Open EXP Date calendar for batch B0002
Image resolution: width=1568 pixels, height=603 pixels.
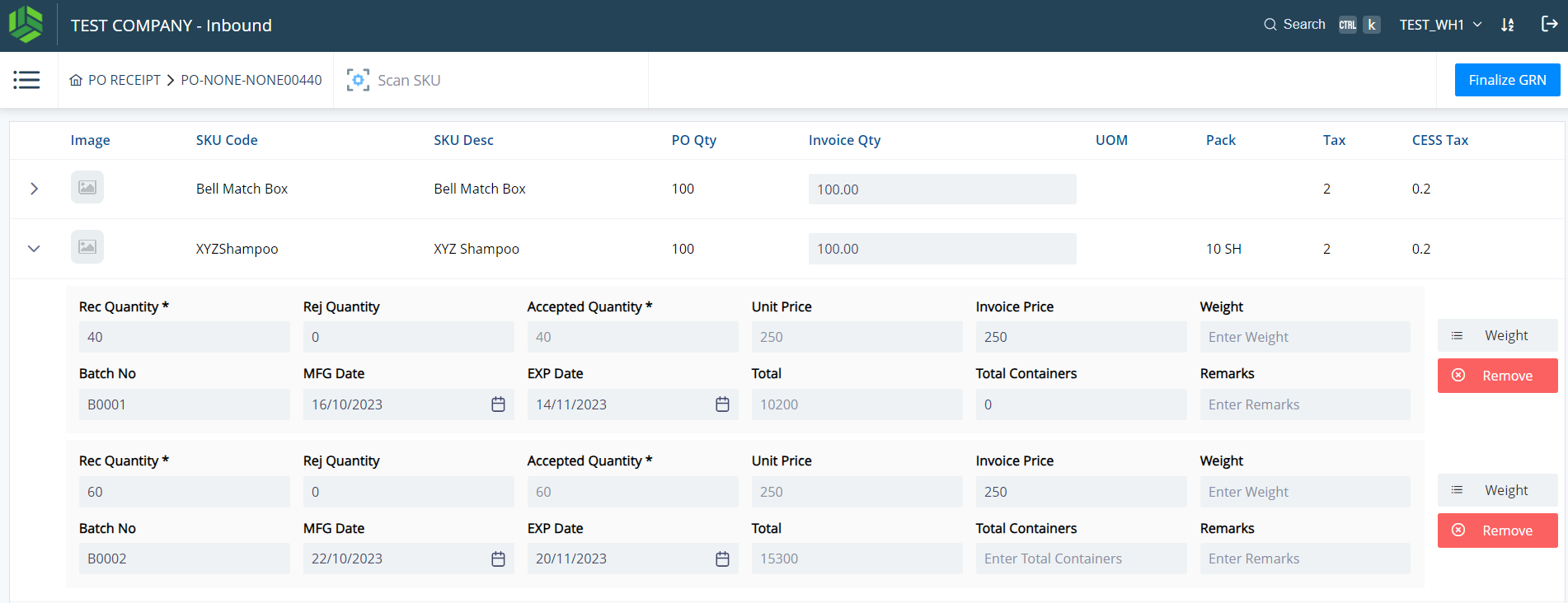(722, 559)
